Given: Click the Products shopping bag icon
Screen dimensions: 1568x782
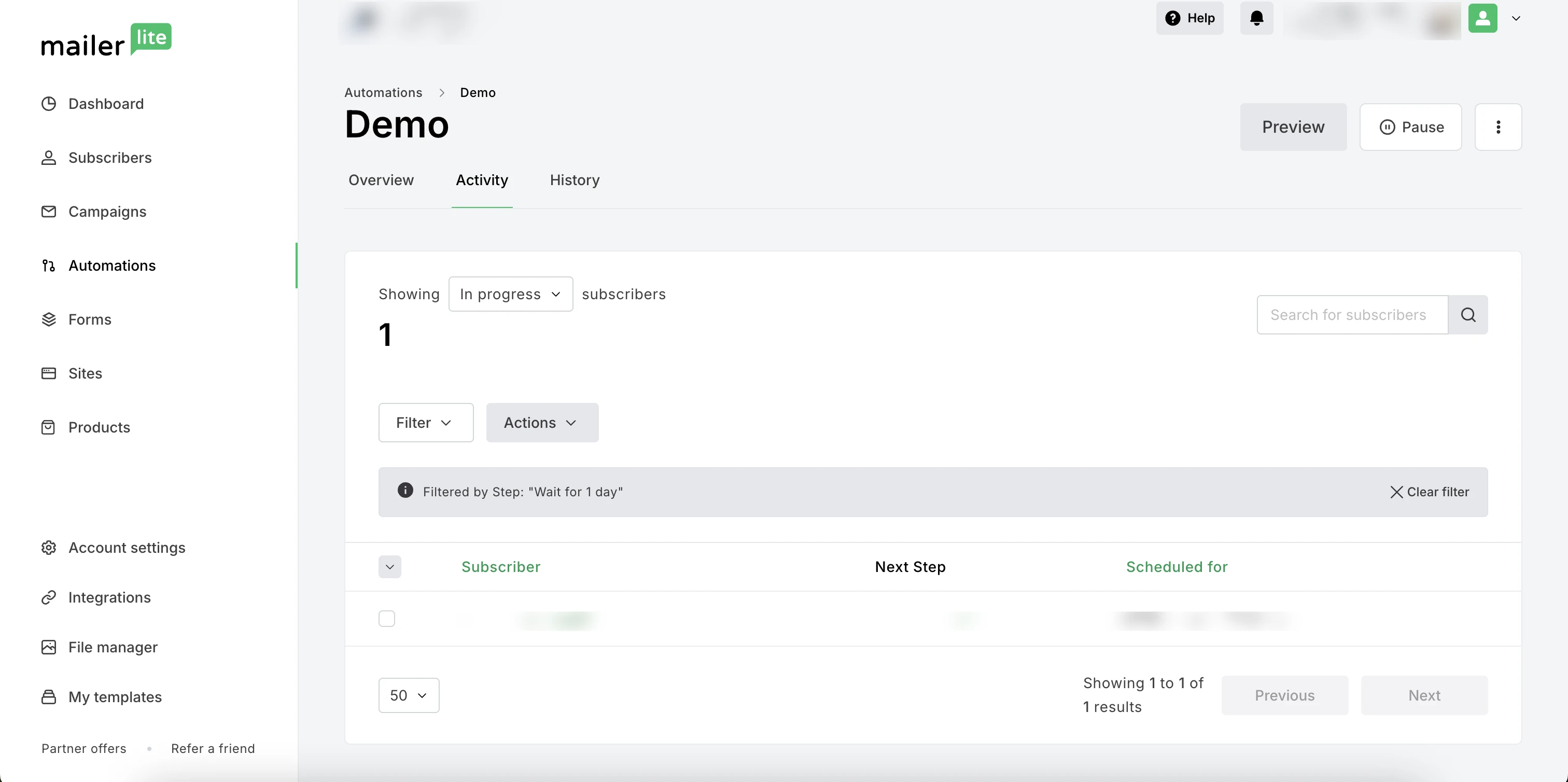Looking at the screenshot, I should 49,427.
